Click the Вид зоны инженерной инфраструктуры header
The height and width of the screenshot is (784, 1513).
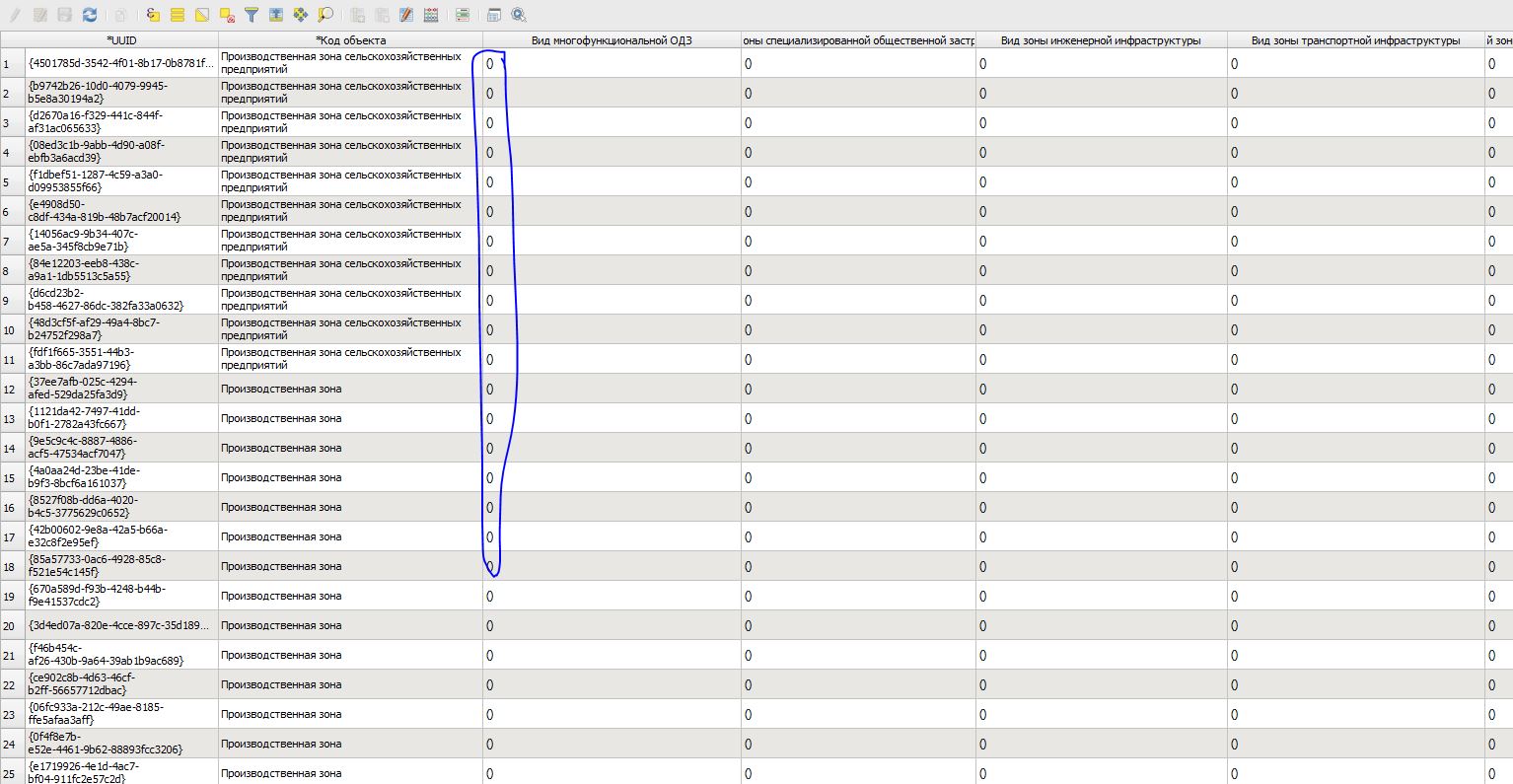pos(1101,40)
